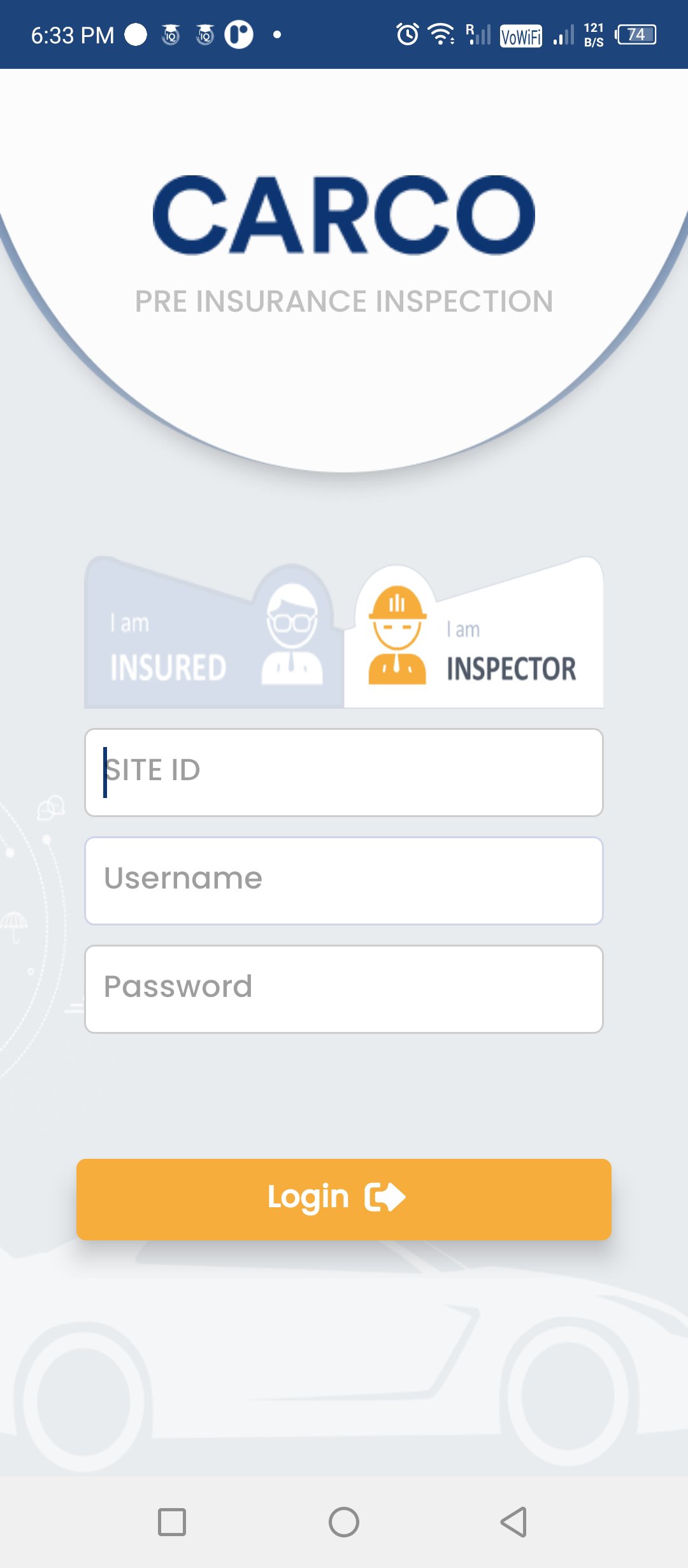Image resolution: width=688 pixels, height=1568 pixels.
Task: Tap the battery level indicator showing 74
Action: click(636, 34)
